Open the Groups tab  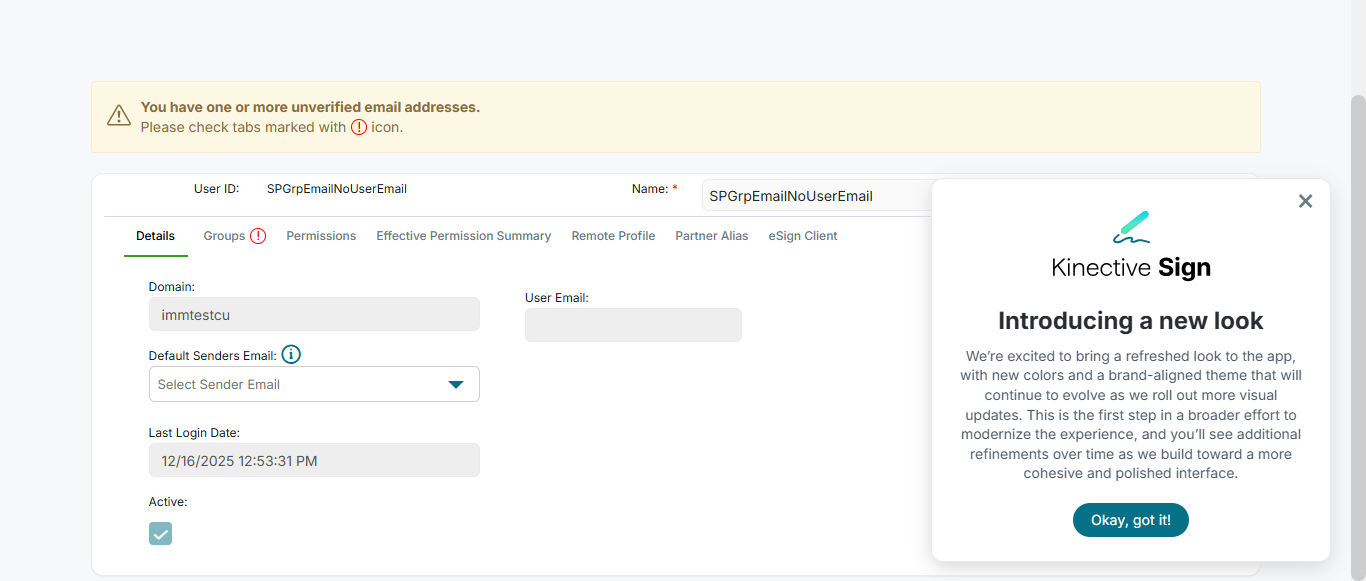224,236
